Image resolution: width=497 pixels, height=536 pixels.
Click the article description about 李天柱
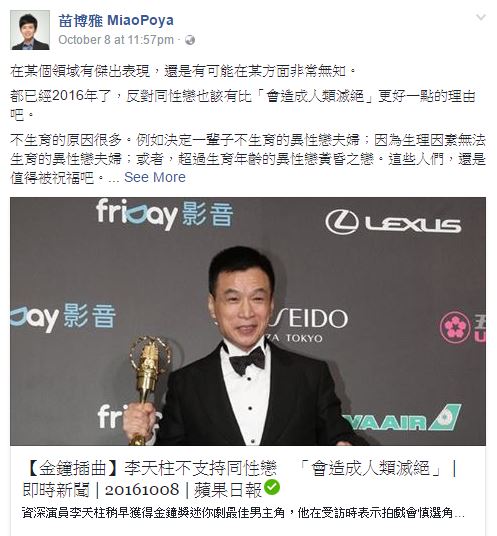[x=243, y=513]
